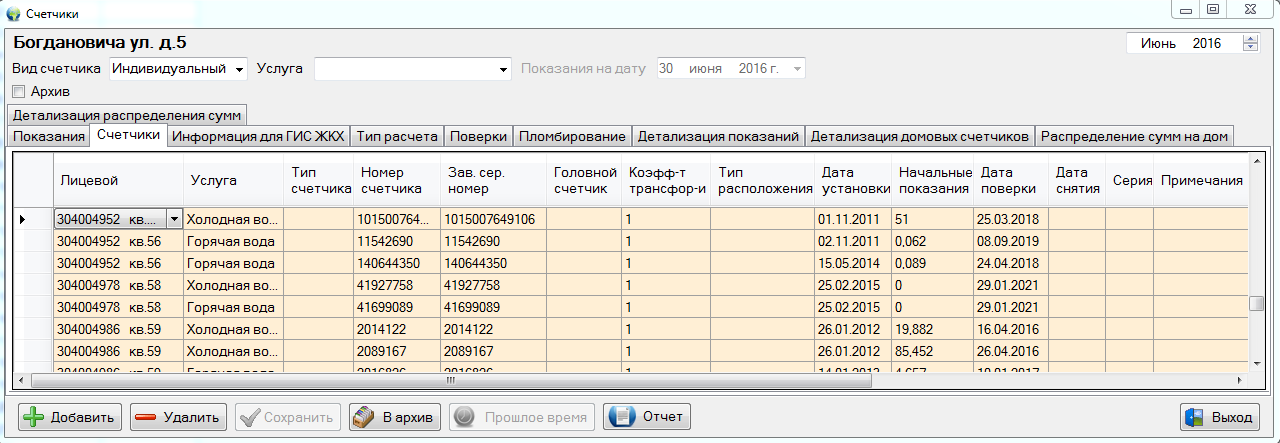Enable the Архив checkbox

pos(18,92)
